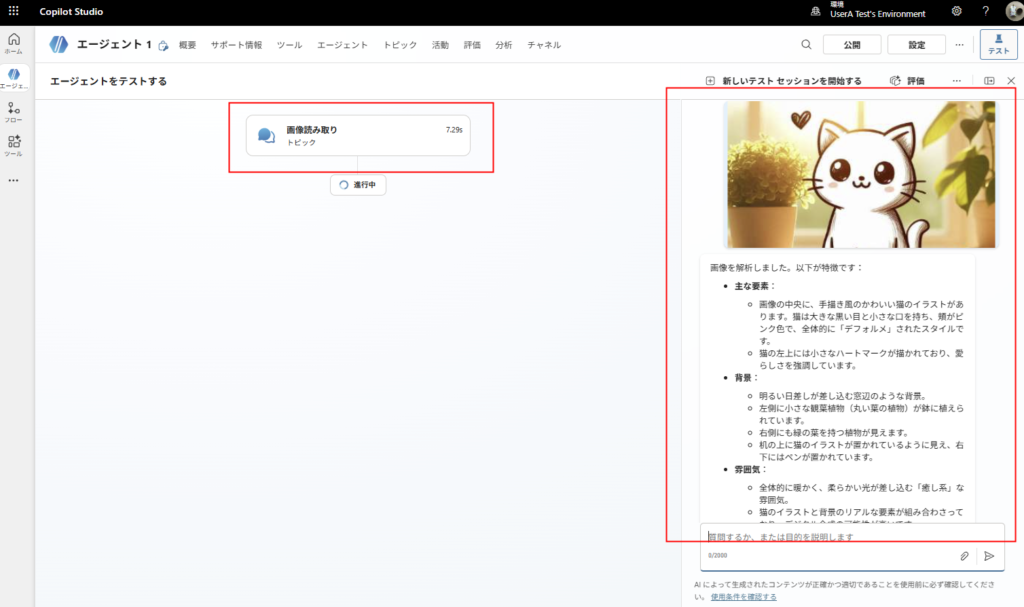1024x607 pixels.
Task: Open the app launcher grid icon
Action: pos(13,11)
